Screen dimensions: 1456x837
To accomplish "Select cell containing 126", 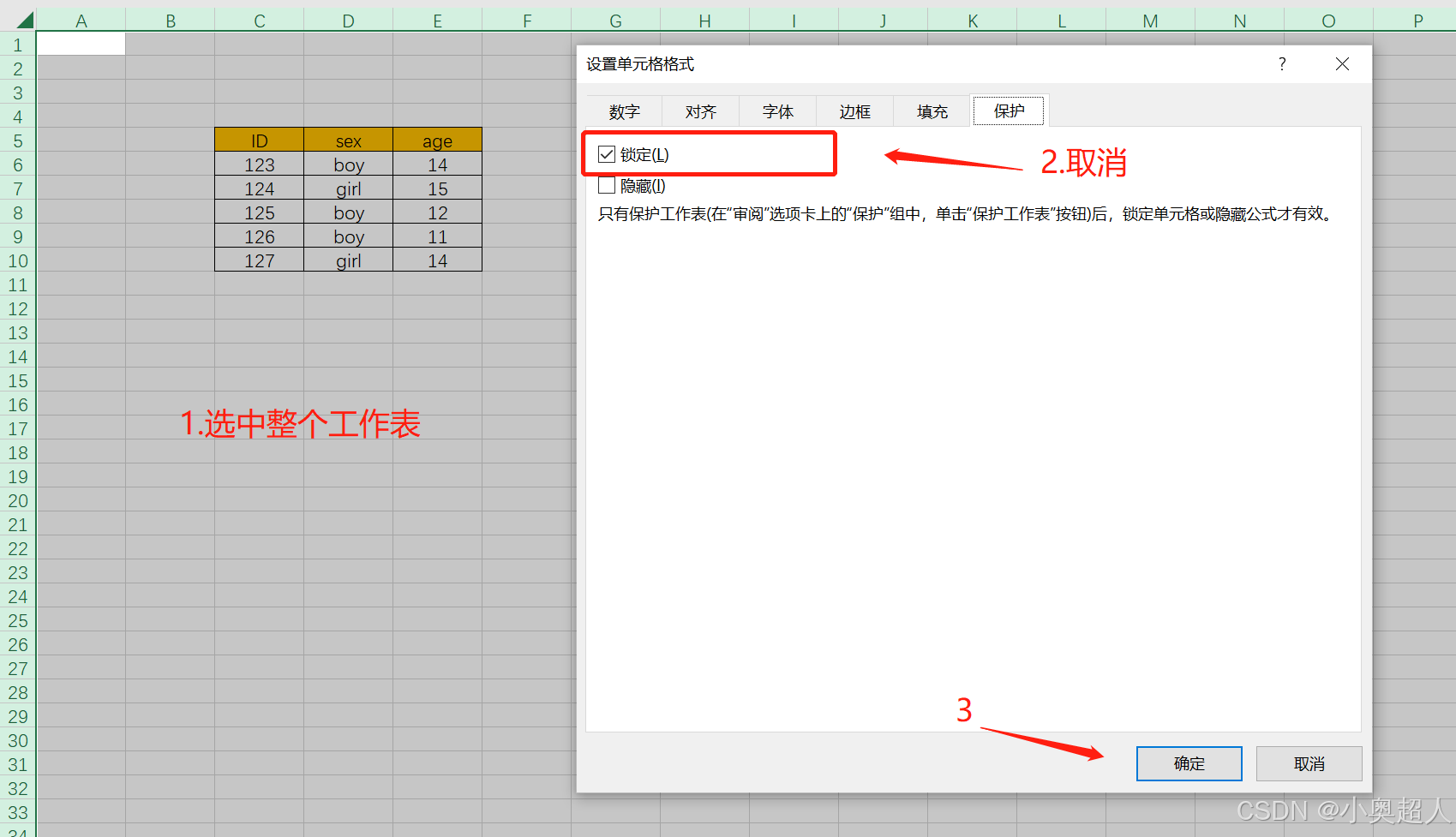I will pyautogui.click(x=260, y=236).
